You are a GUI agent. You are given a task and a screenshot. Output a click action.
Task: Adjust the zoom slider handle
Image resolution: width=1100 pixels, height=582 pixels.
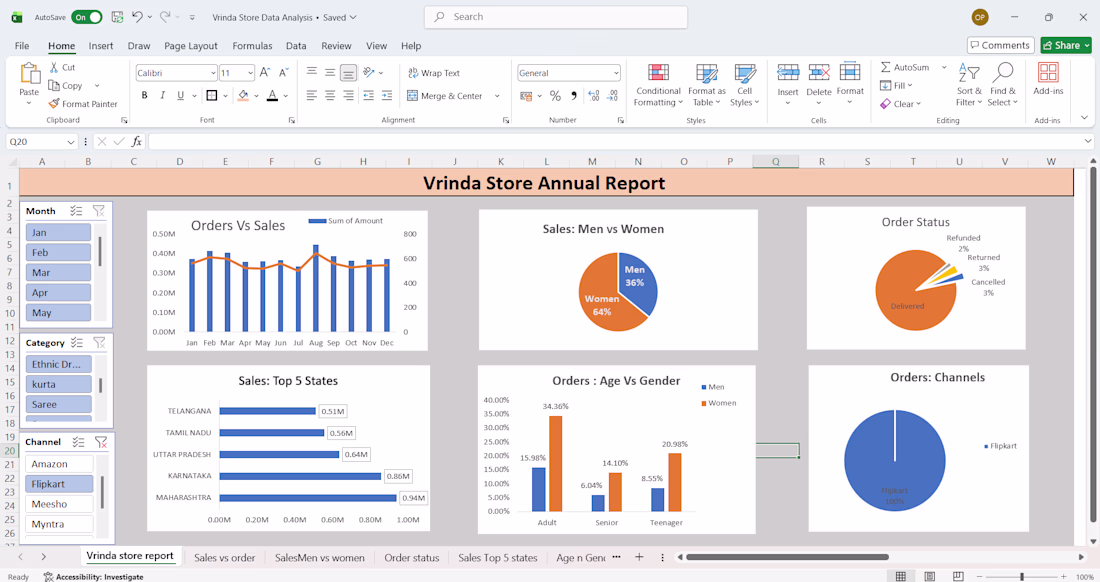point(1022,576)
